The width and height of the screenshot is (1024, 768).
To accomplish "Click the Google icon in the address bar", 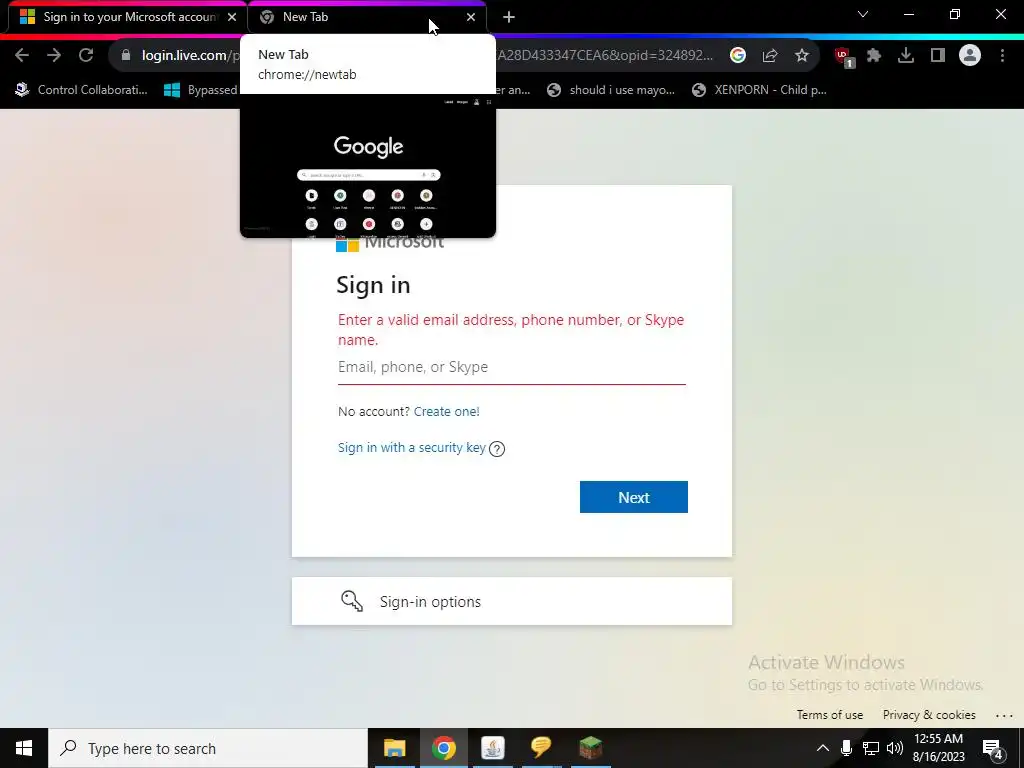I will 737,56.
